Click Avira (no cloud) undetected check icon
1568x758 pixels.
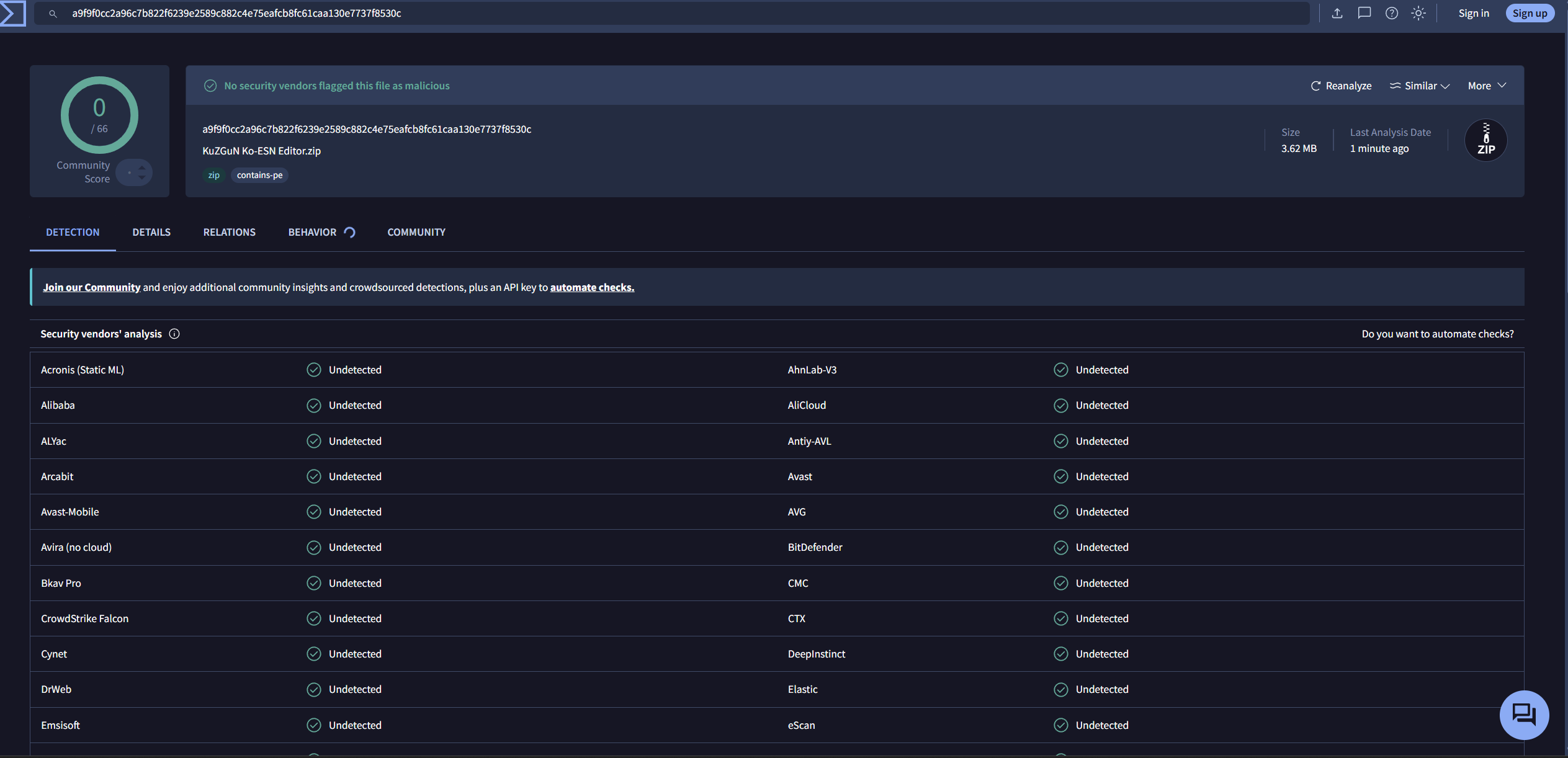click(314, 547)
